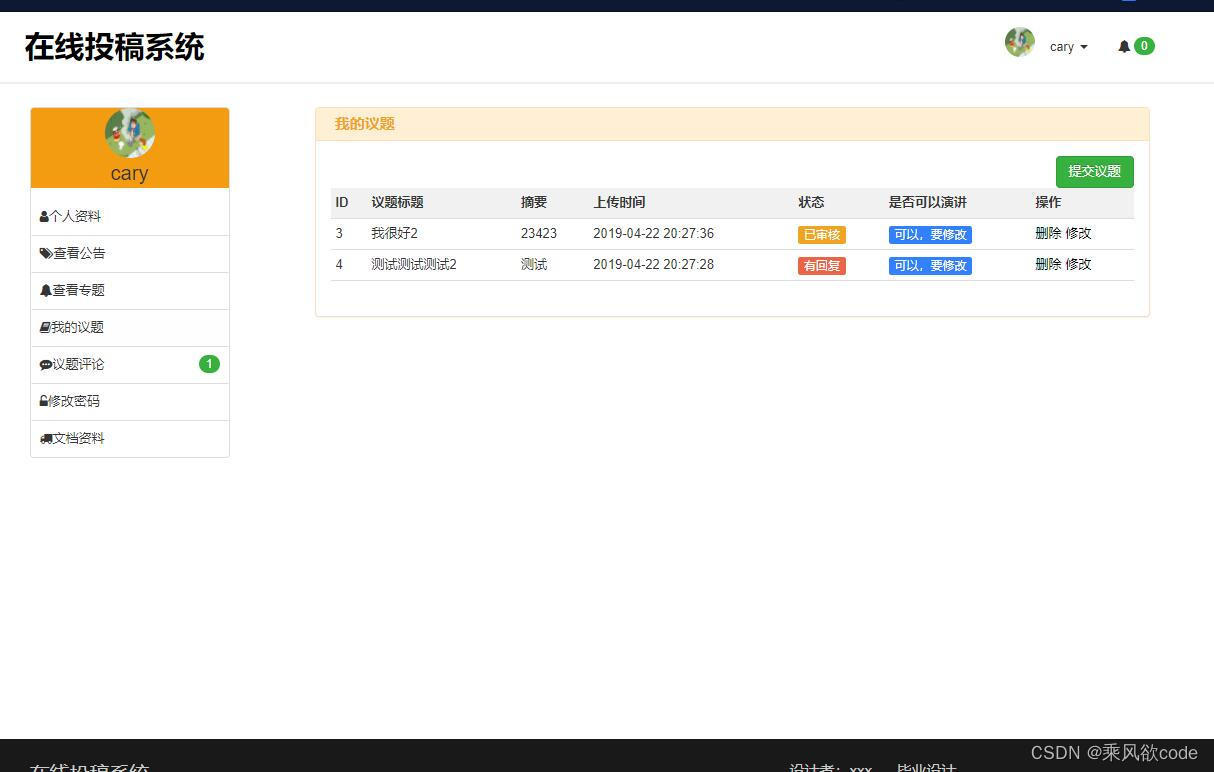Click the truck icon beside 文档资料
The image size is (1214, 772).
(46, 438)
